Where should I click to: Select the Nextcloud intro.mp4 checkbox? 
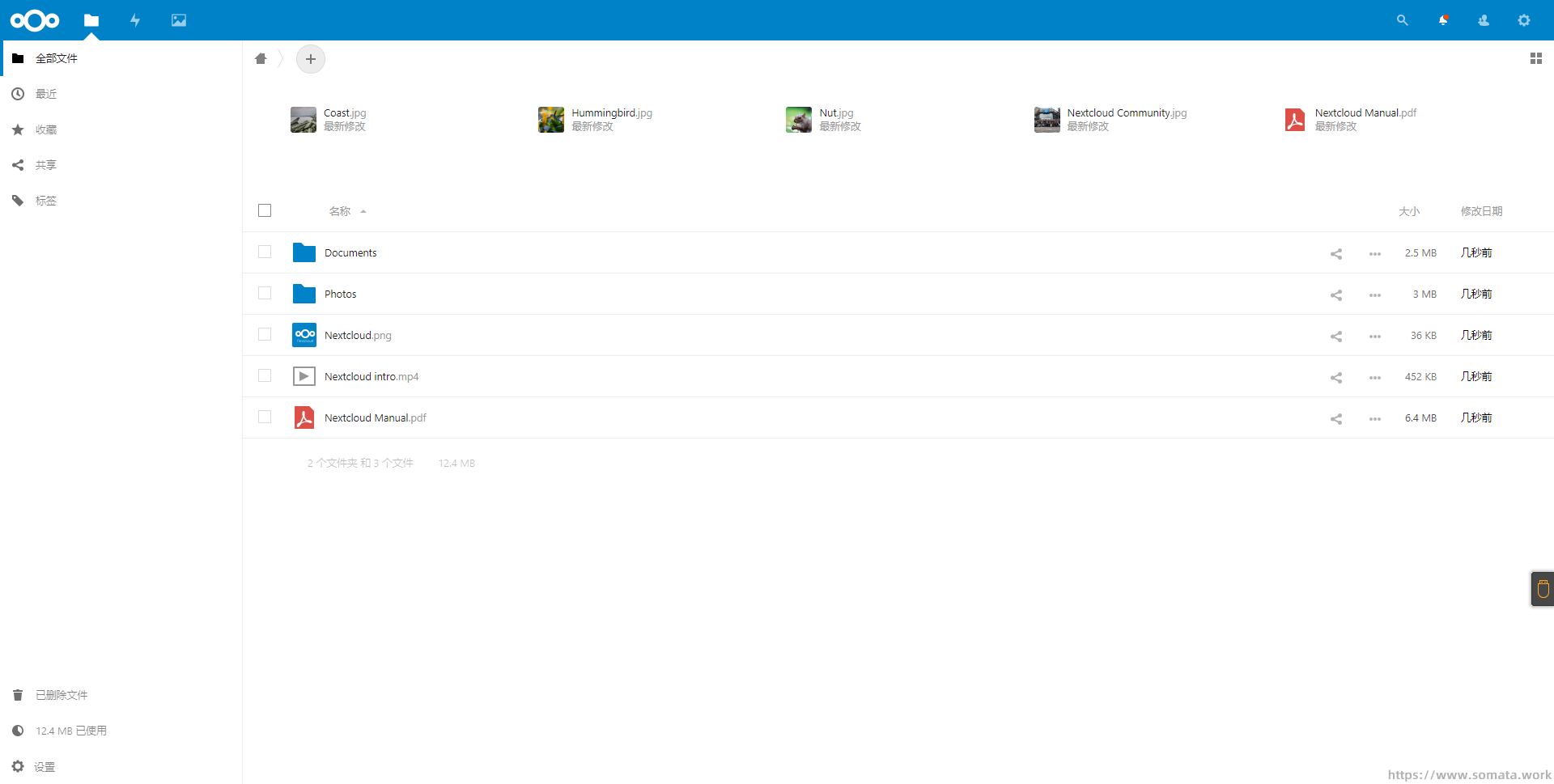(x=265, y=375)
